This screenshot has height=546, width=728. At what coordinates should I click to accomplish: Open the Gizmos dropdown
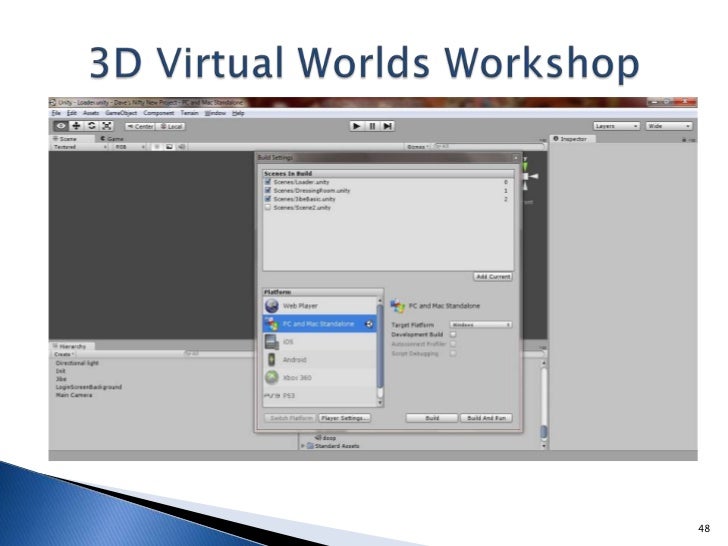tap(417, 147)
